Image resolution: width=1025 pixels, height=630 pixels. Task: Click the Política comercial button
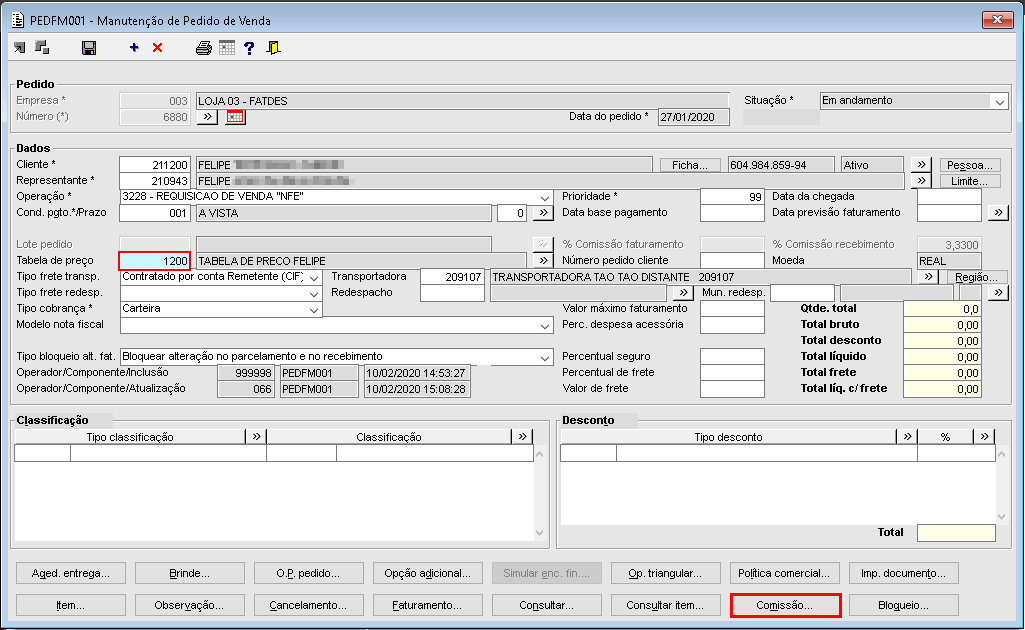click(782, 573)
